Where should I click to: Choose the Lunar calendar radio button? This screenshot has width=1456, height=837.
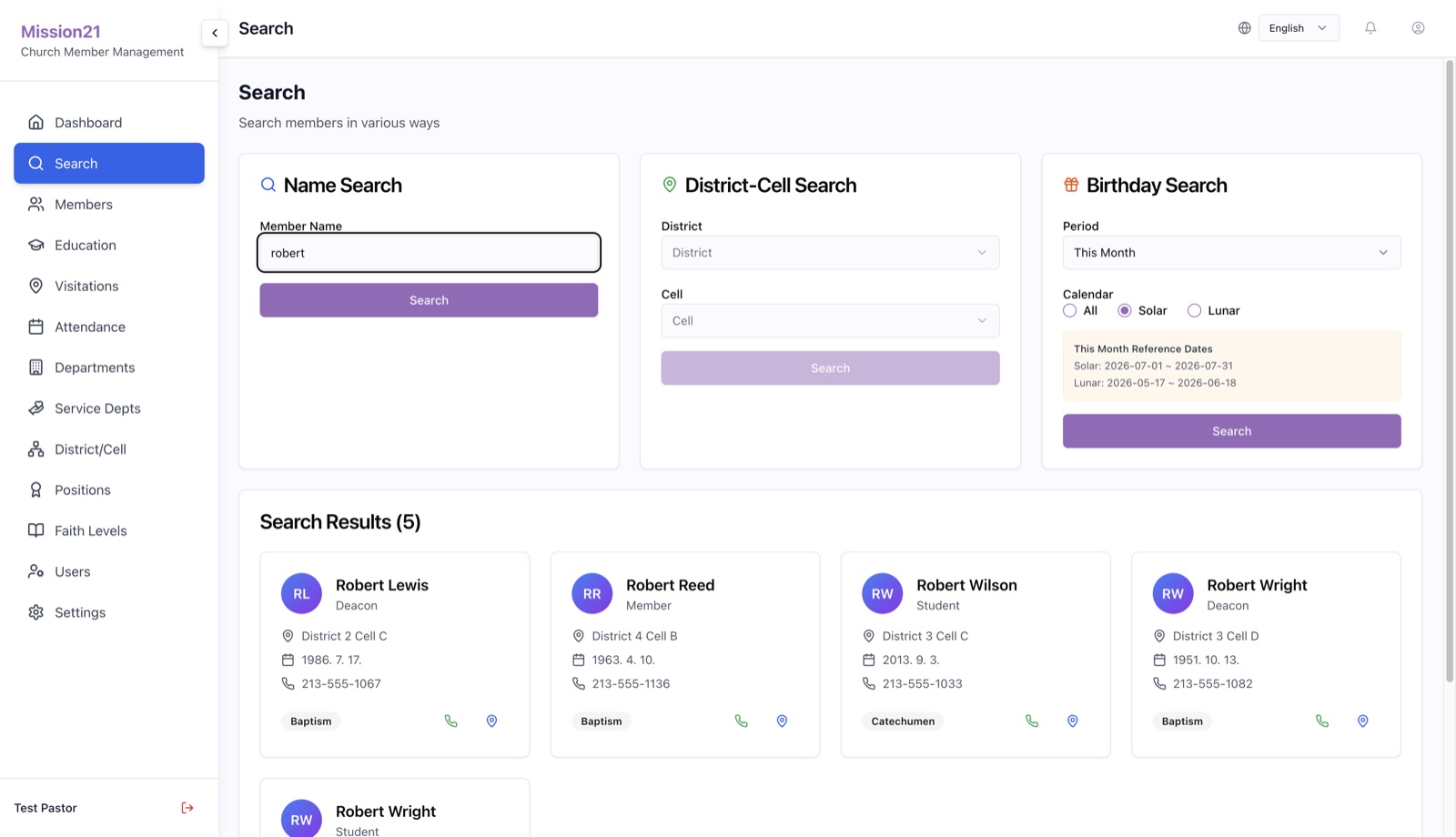[1195, 310]
